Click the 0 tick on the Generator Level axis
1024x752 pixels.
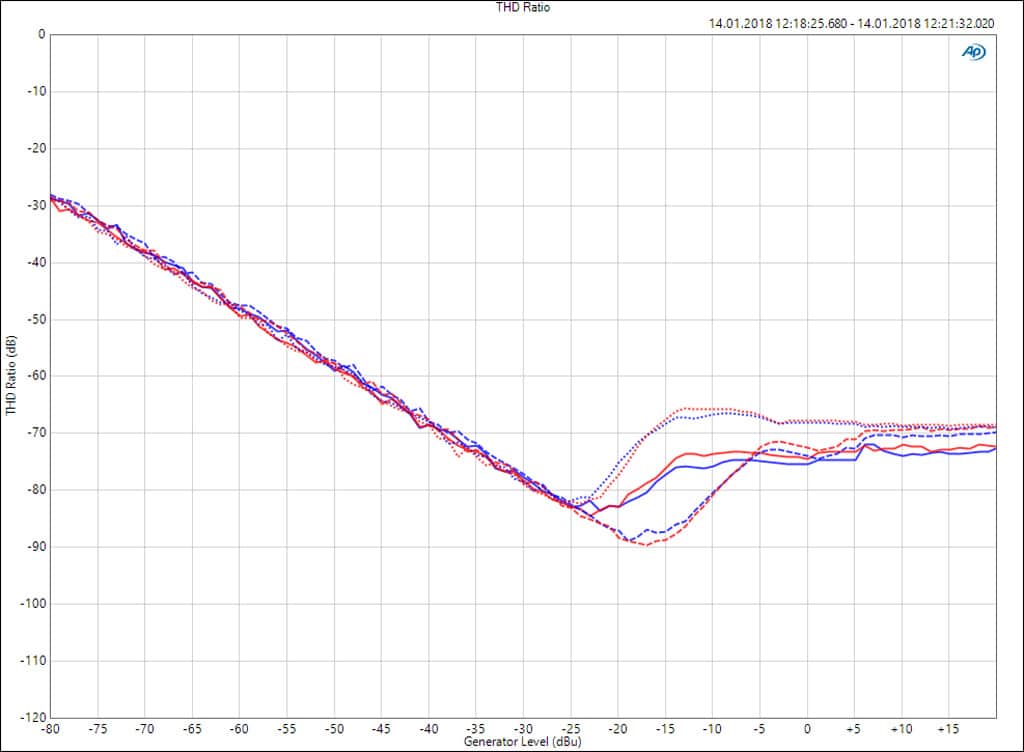[807, 729]
